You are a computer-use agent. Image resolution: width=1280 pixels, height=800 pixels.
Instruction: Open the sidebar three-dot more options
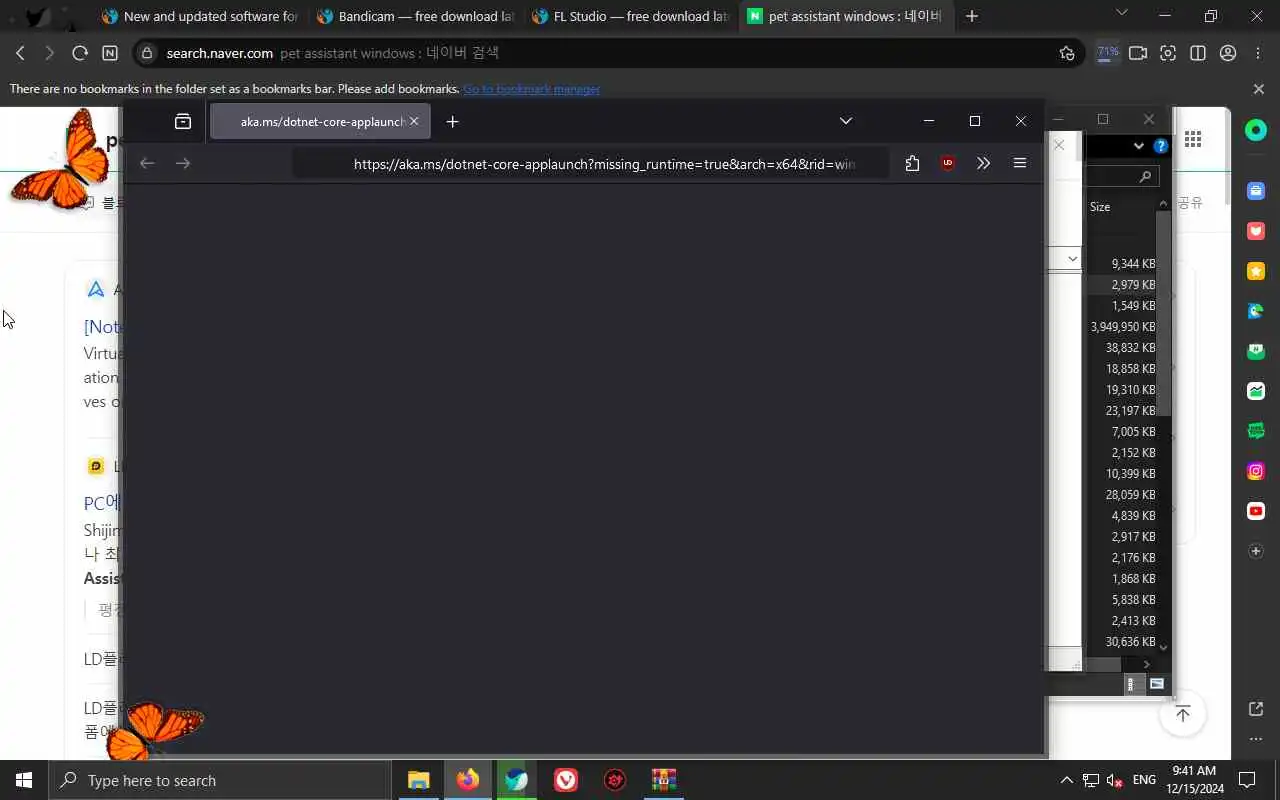pos(1256,740)
